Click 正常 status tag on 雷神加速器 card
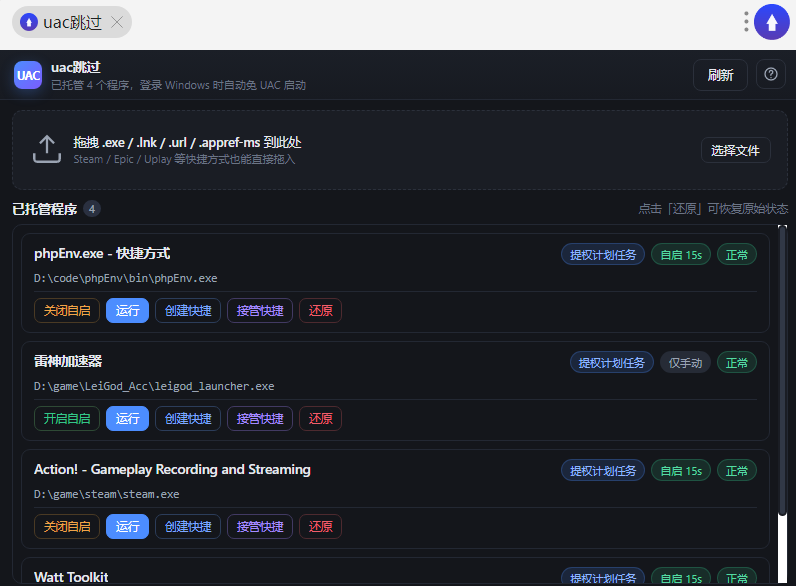This screenshot has width=796, height=586. click(x=737, y=363)
